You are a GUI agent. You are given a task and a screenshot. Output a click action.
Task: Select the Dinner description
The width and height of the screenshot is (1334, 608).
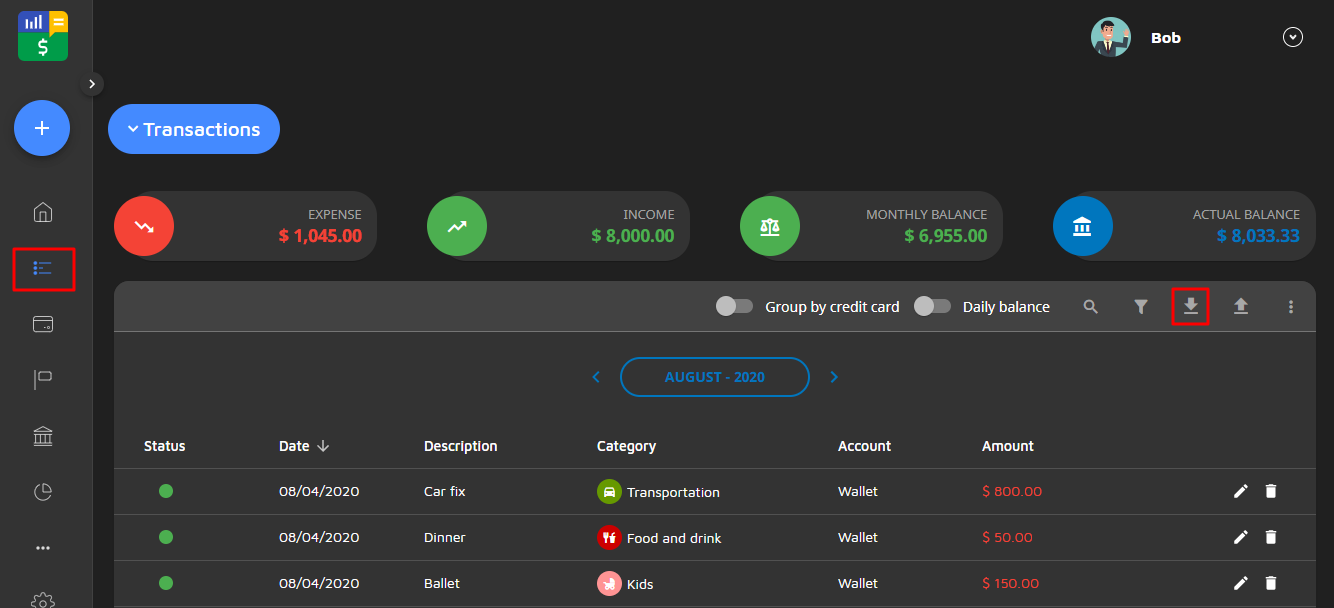point(445,537)
